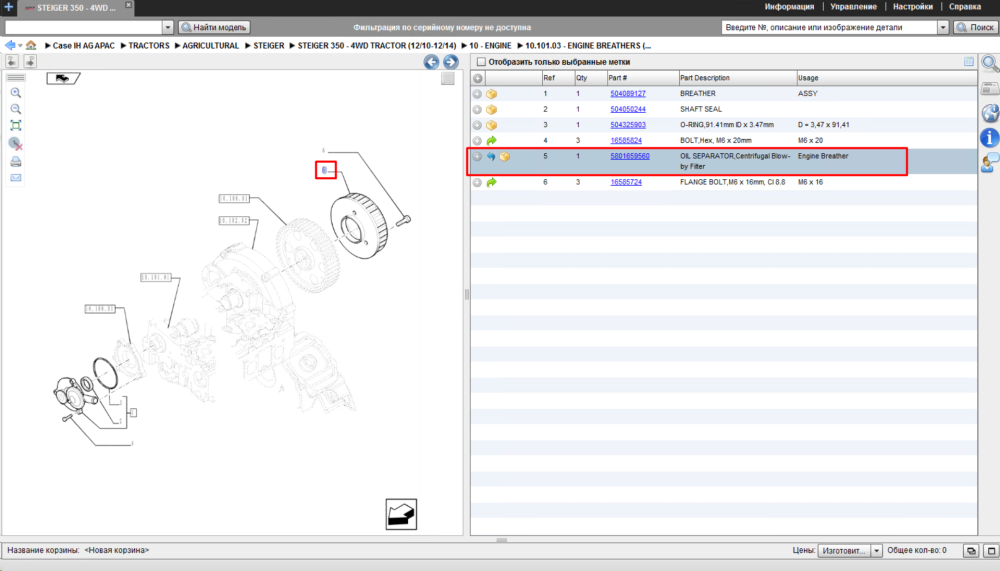
Task: Add FLANGE BOLT row to cart
Action: pyautogui.click(x=477, y=182)
